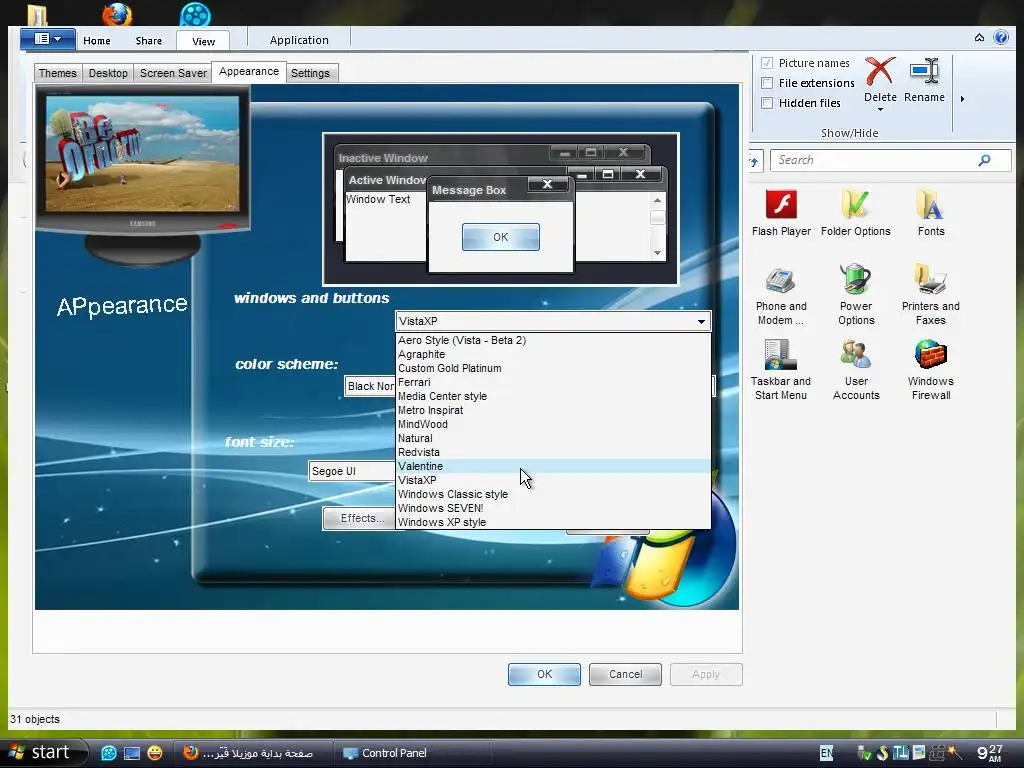Collapse the ribbon with the caret icon
Viewport: 1024px width, 768px height.
pos(979,38)
